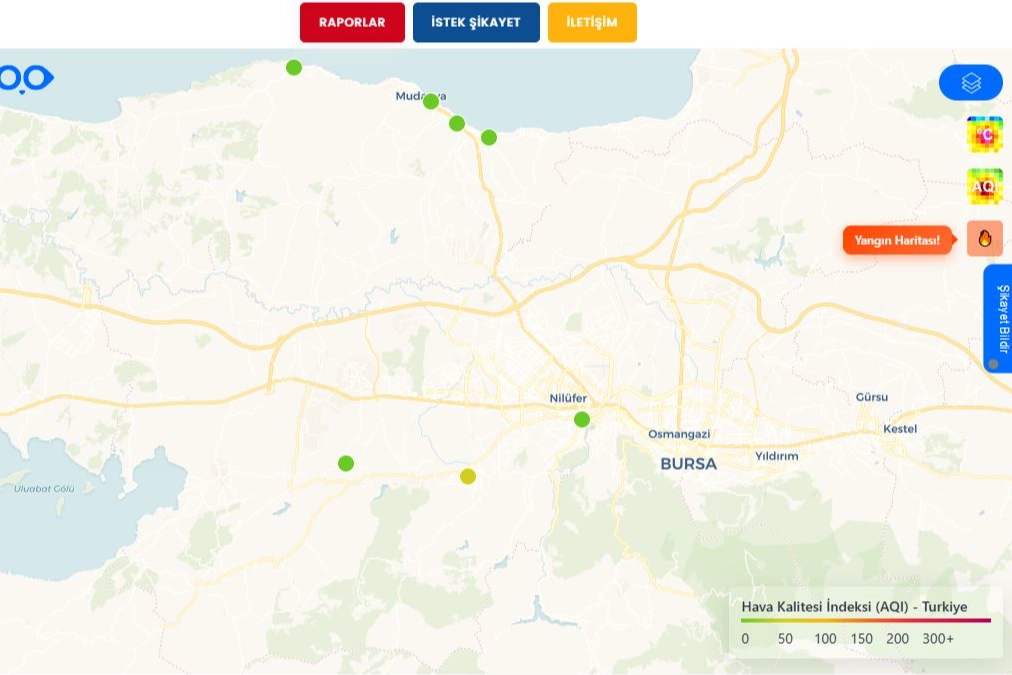The width and height of the screenshot is (1012, 675).
Task: Select the green station marker near Nilüfer
Action: click(x=582, y=419)
